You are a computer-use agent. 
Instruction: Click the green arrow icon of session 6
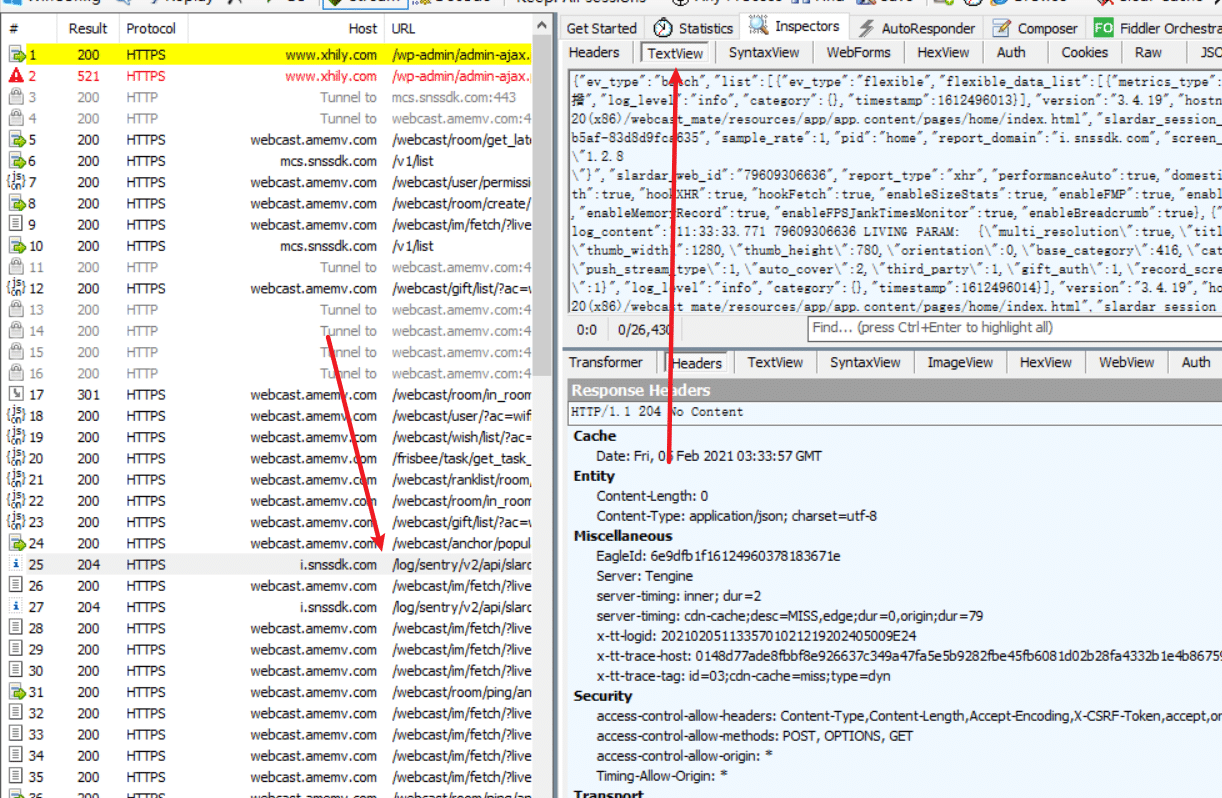[16, 161]
